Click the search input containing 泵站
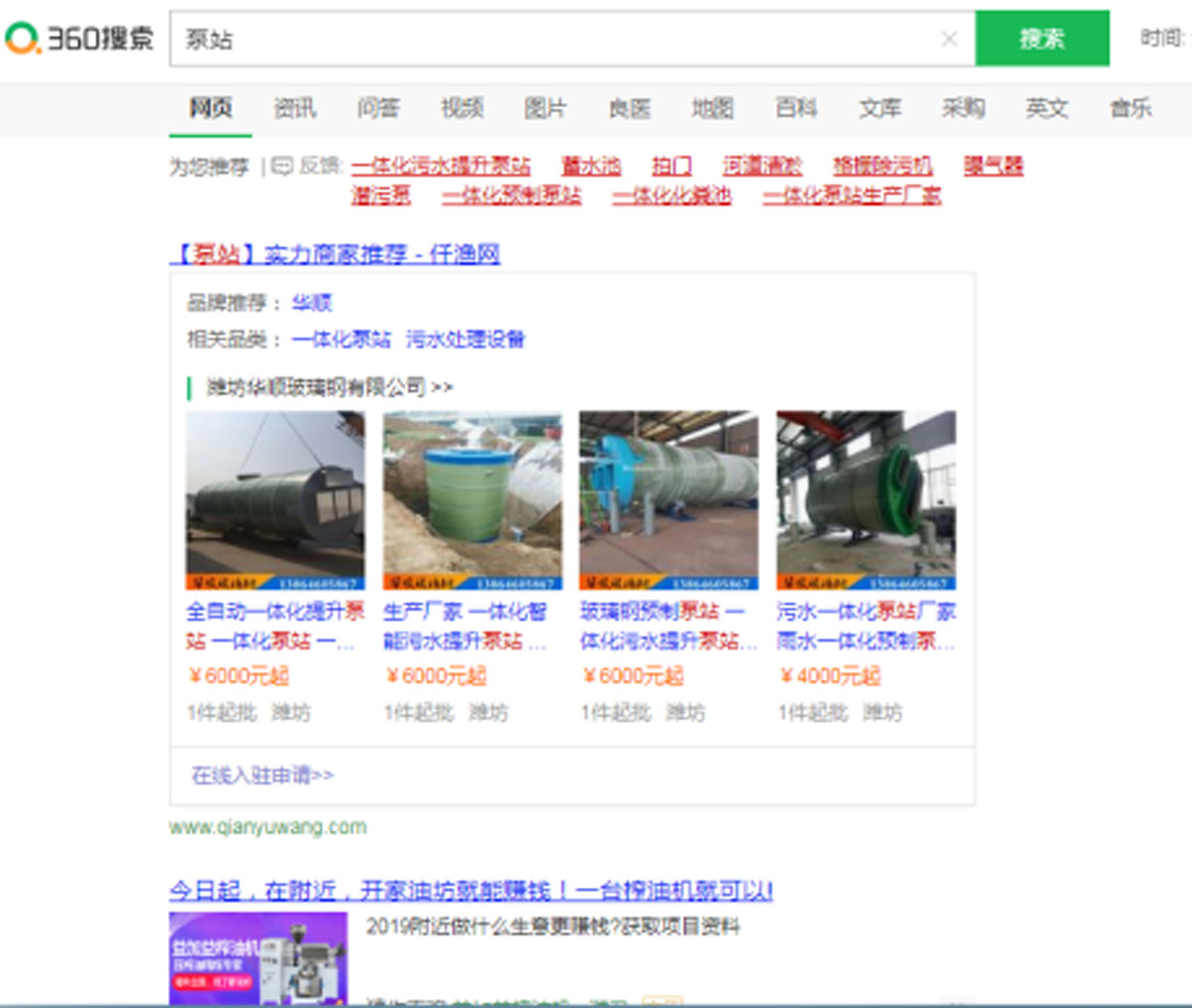 556,39
